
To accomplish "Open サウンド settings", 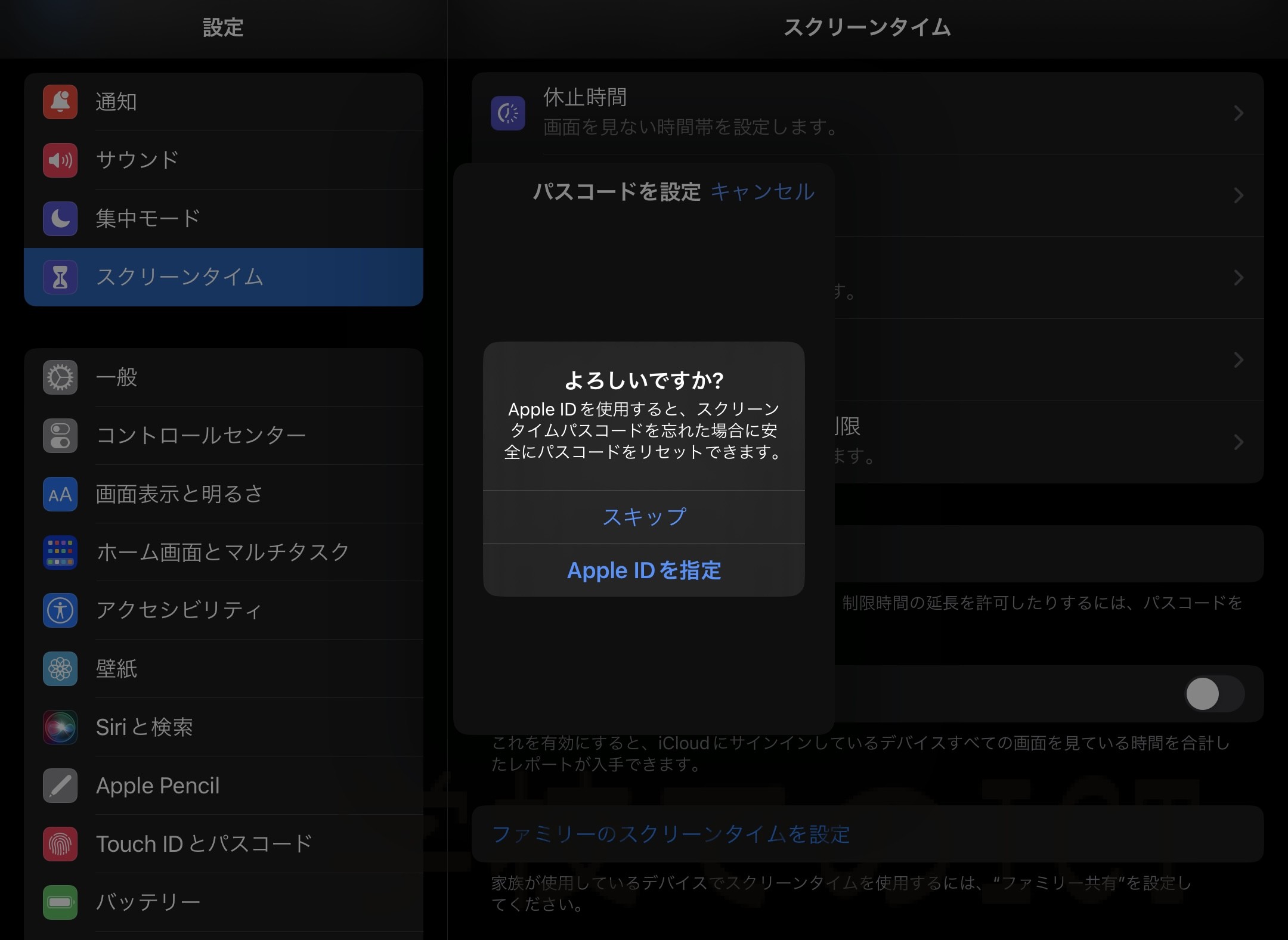I will tap(224, 160).
